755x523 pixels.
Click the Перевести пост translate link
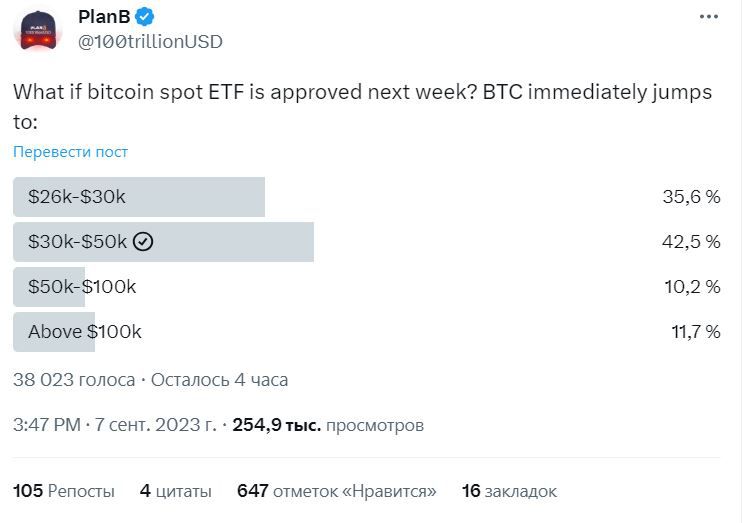click(70, 152)
